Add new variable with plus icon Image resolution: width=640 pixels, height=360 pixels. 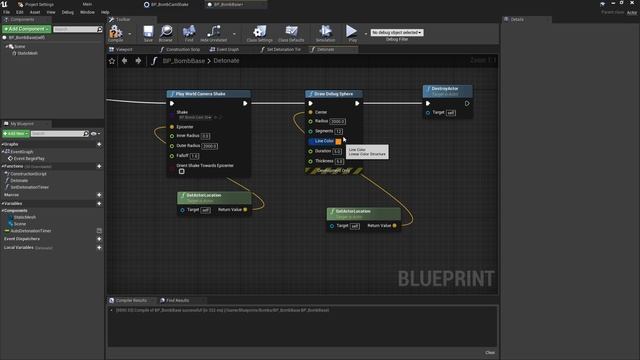click(99, 204)
